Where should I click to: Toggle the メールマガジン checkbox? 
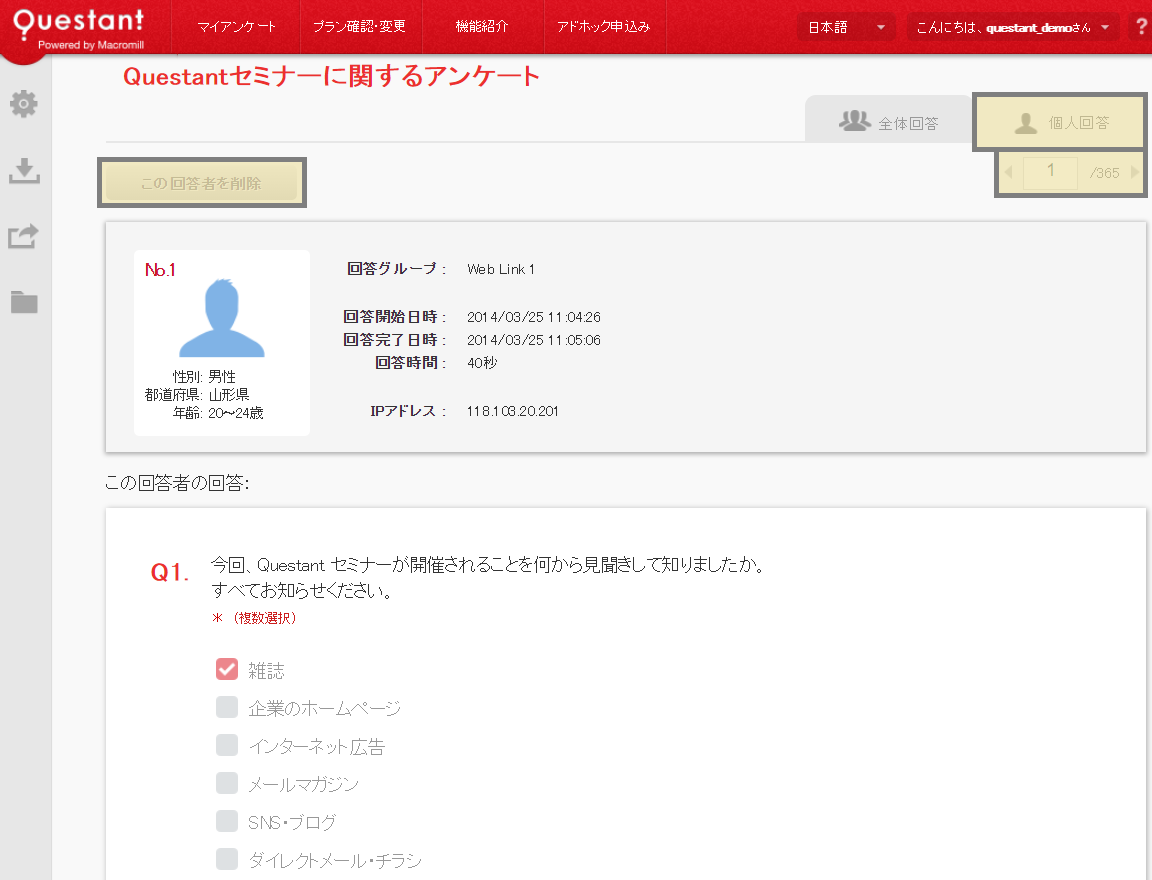click(x=227, y=783)
